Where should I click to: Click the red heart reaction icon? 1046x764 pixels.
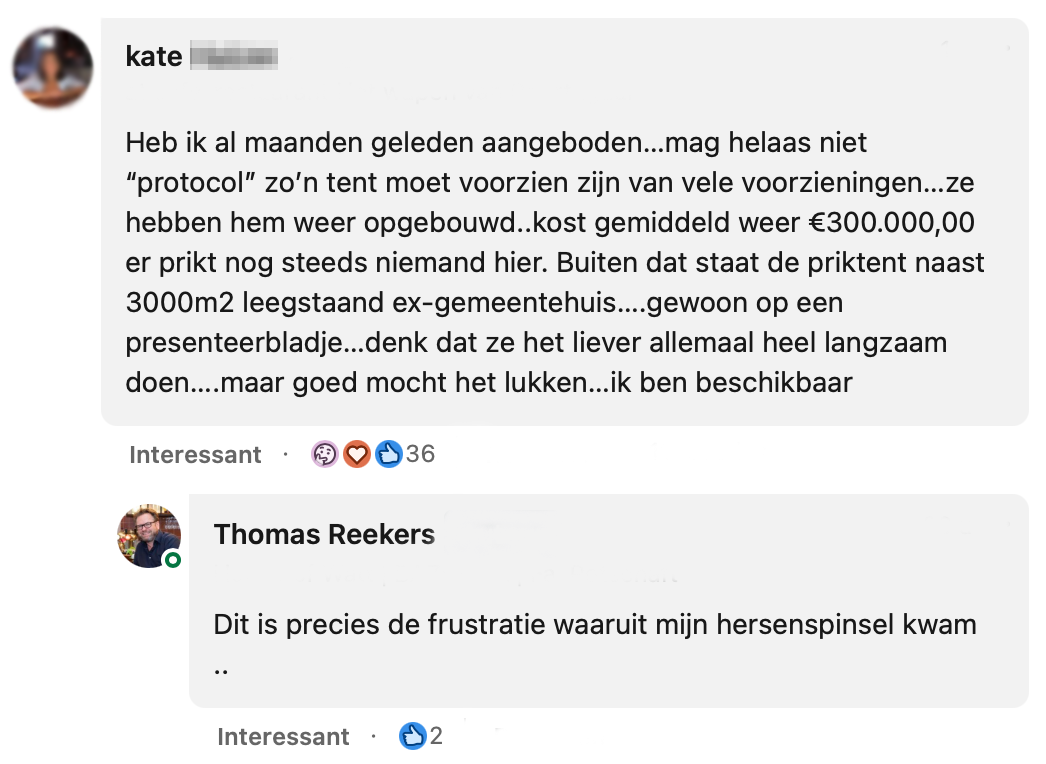[357, 454]
